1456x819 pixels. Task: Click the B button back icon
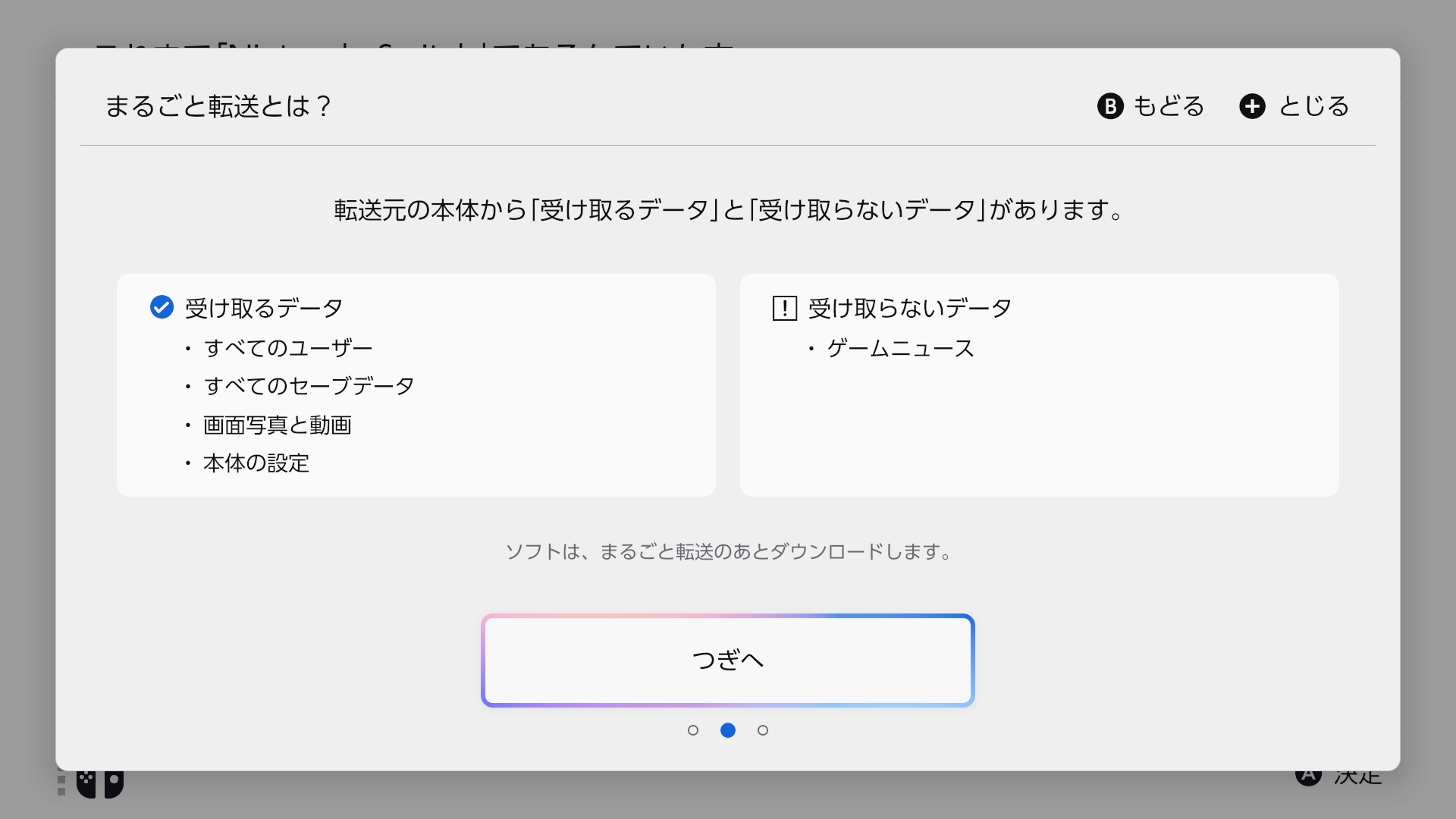(x=1110, y=106)
